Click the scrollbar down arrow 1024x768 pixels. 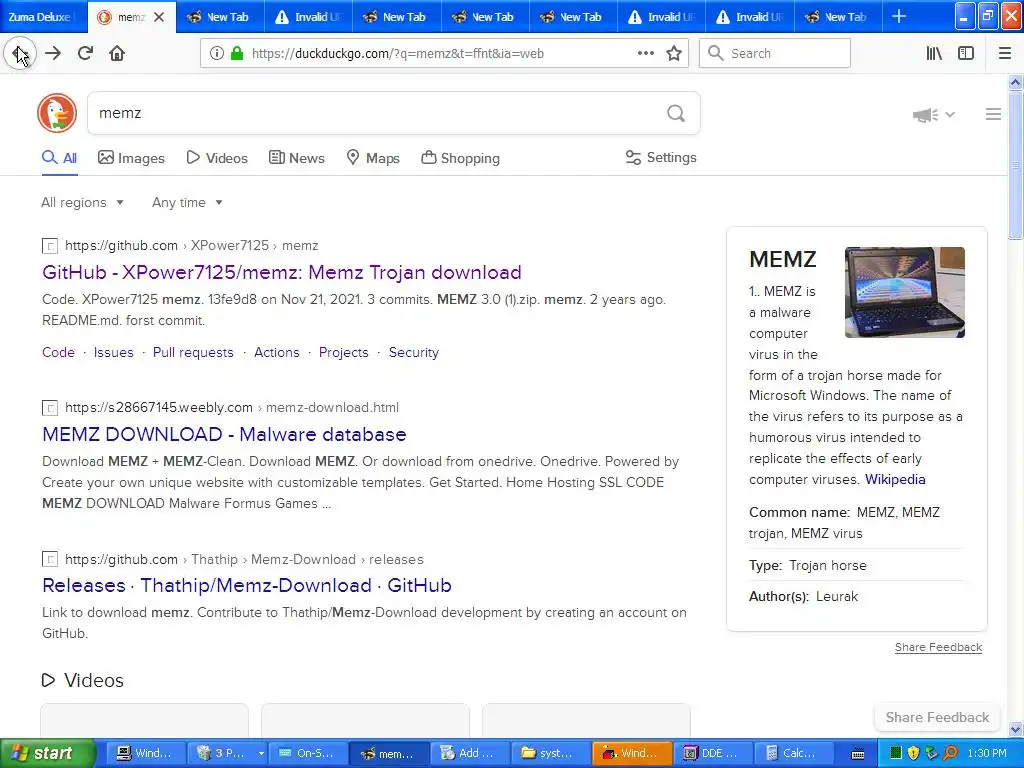pos(1015,729)
